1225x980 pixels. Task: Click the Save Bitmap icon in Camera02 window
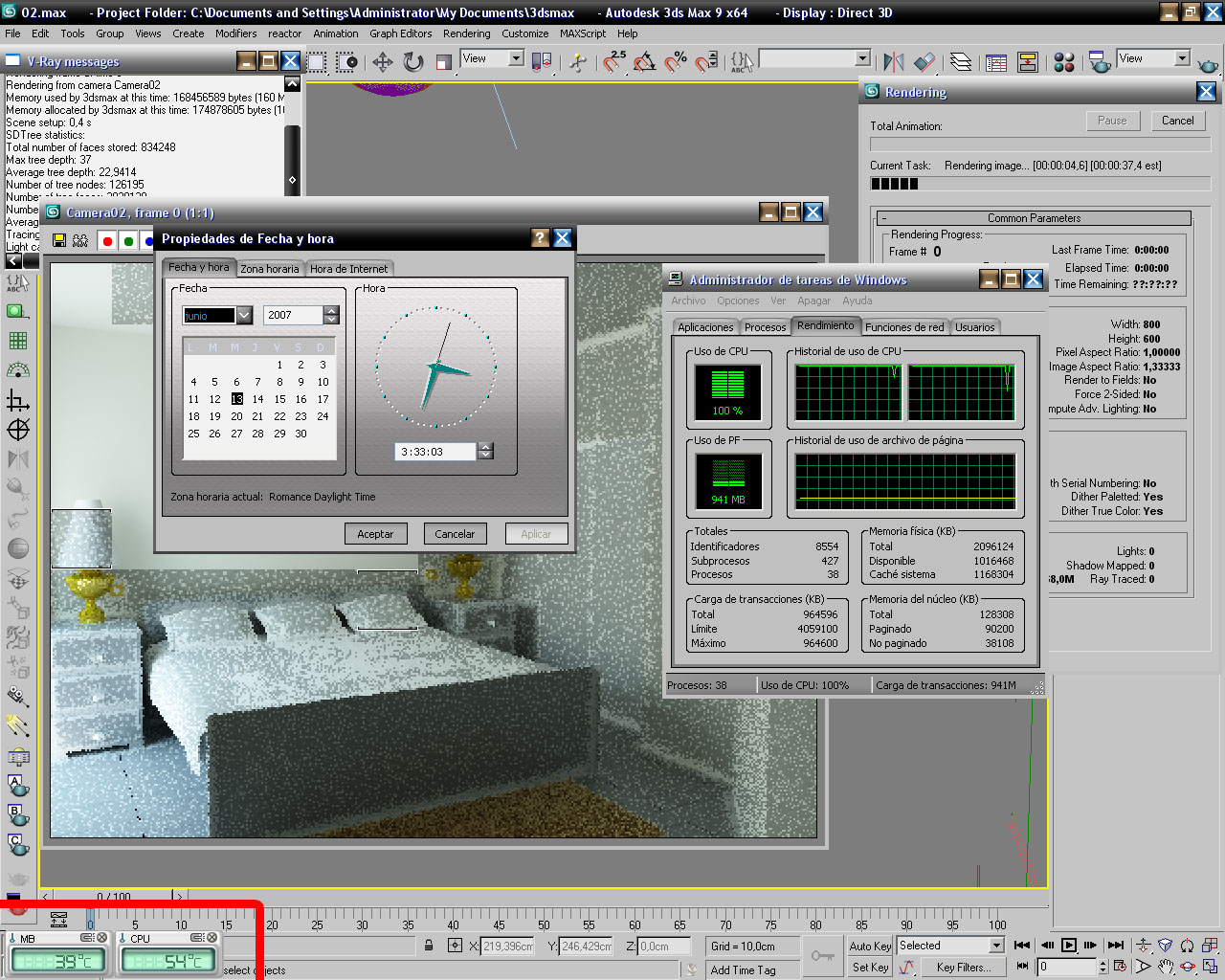[59, 240]
